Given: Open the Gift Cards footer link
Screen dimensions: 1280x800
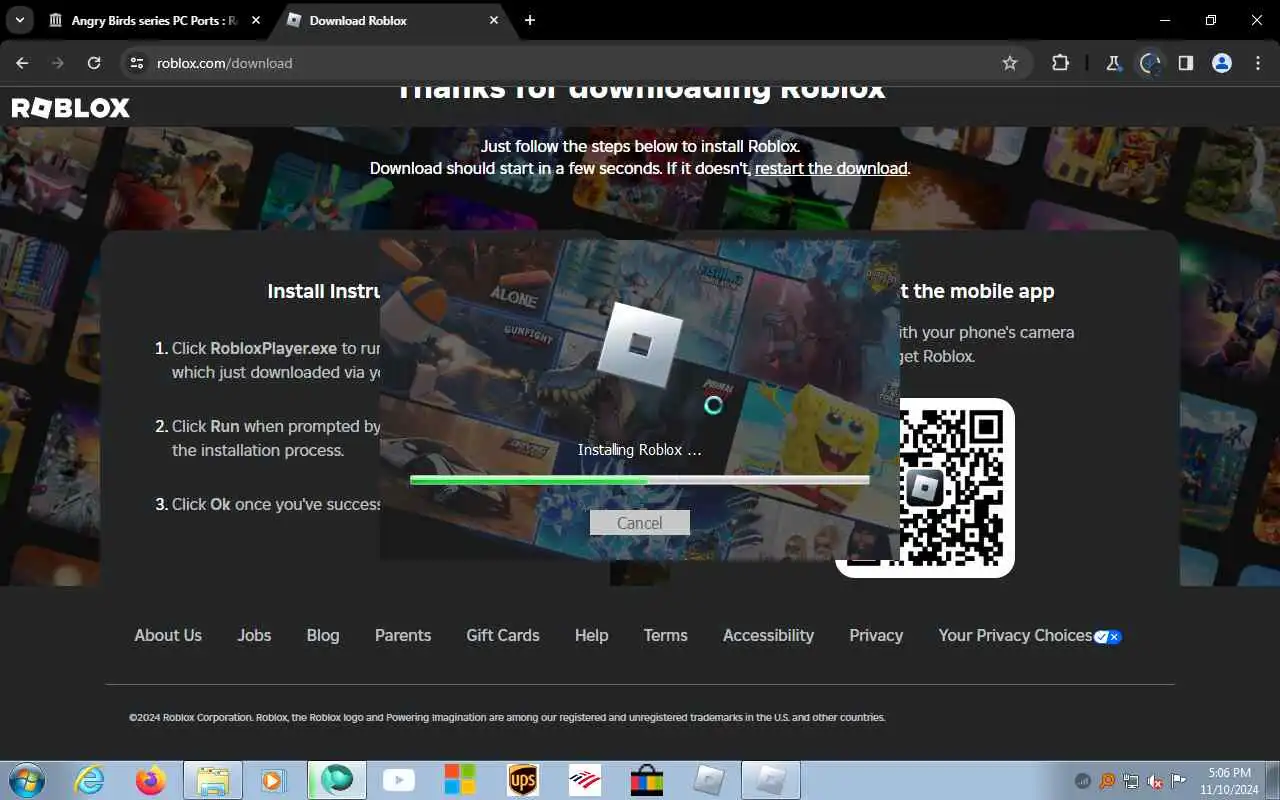Looking at the screenshot, I should click(x=503, y=635).
